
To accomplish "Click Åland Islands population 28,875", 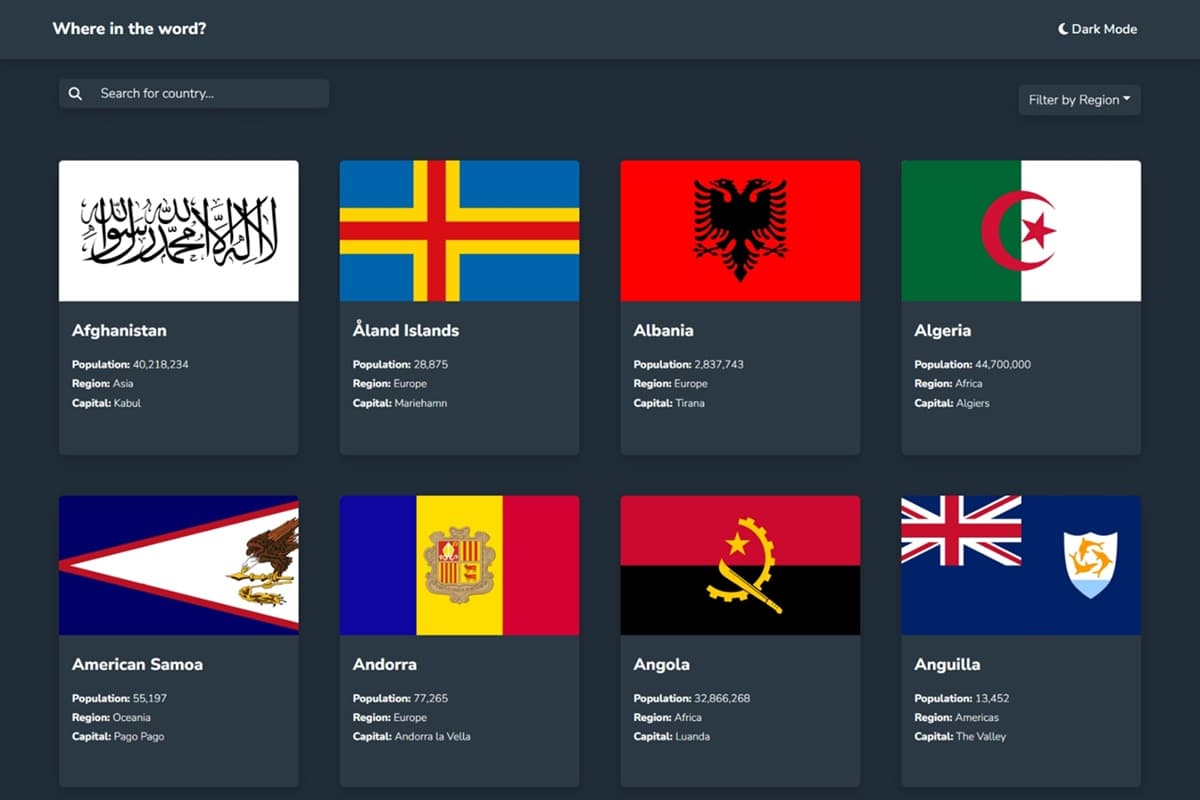I will (400, 365).
